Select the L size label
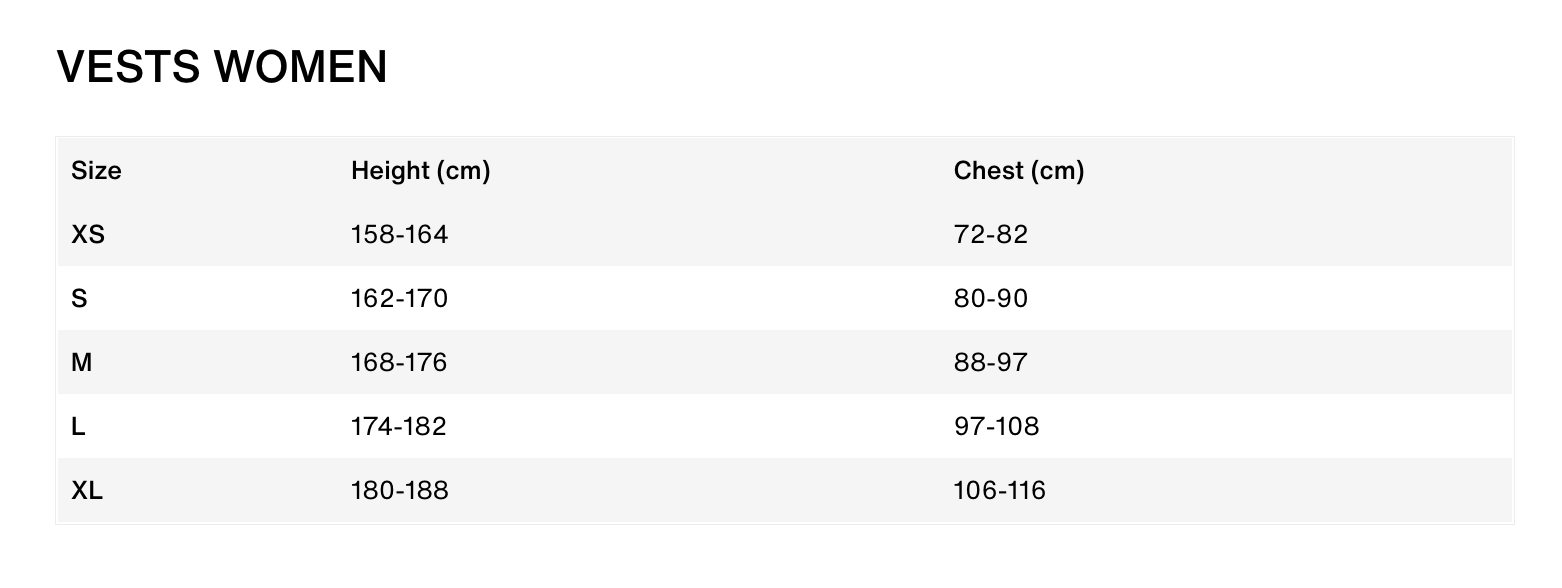 point(78,427)
